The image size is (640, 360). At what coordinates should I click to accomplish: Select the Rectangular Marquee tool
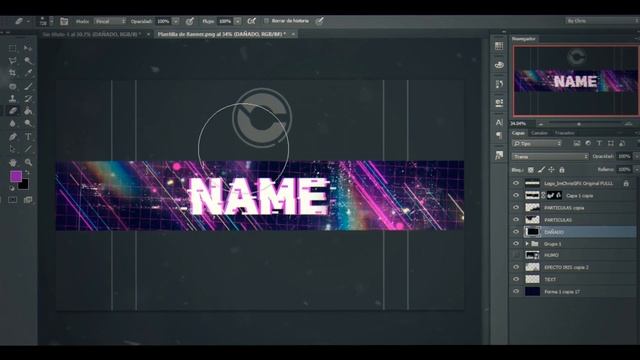click(13, 48)
